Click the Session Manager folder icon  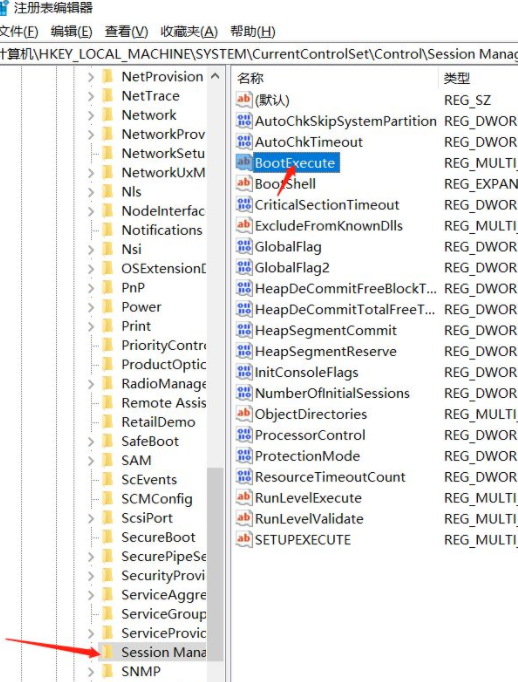(x=107, y=652)
